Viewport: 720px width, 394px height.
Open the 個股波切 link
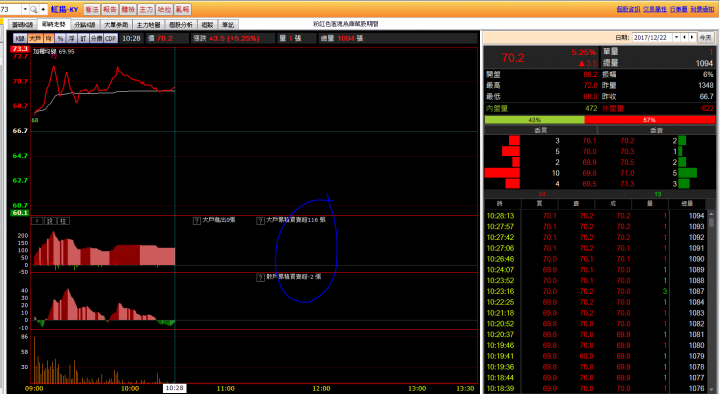(x=628, y=9)
